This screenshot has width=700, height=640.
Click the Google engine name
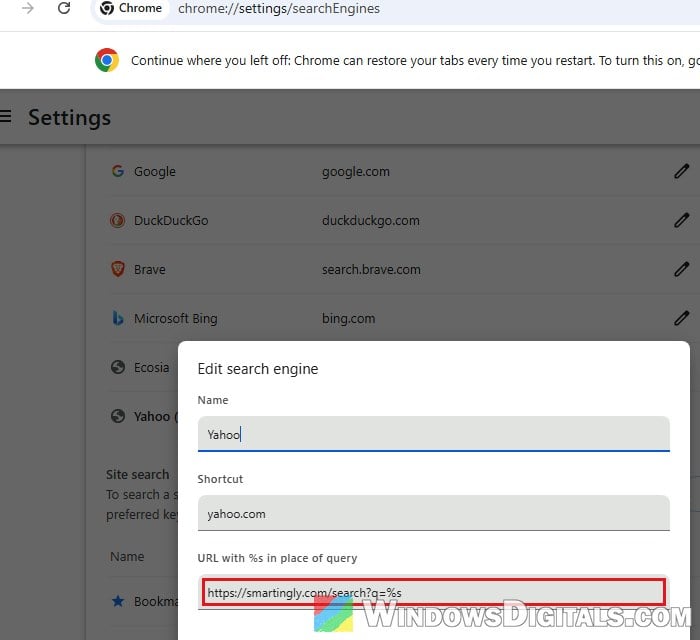pyautogui.click(x=155, y=171)
